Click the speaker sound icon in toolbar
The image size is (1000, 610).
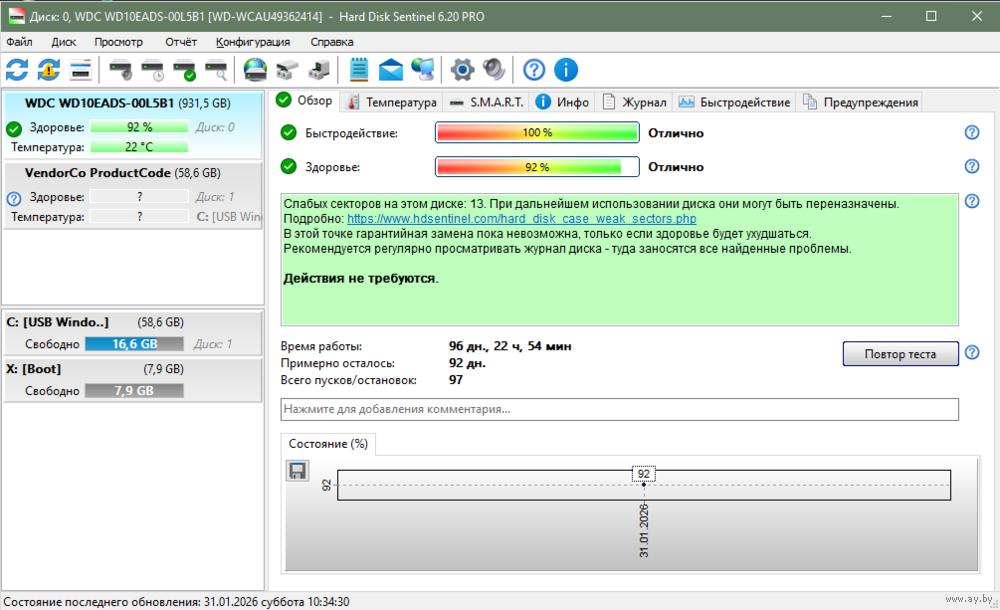tap(493, 69)
